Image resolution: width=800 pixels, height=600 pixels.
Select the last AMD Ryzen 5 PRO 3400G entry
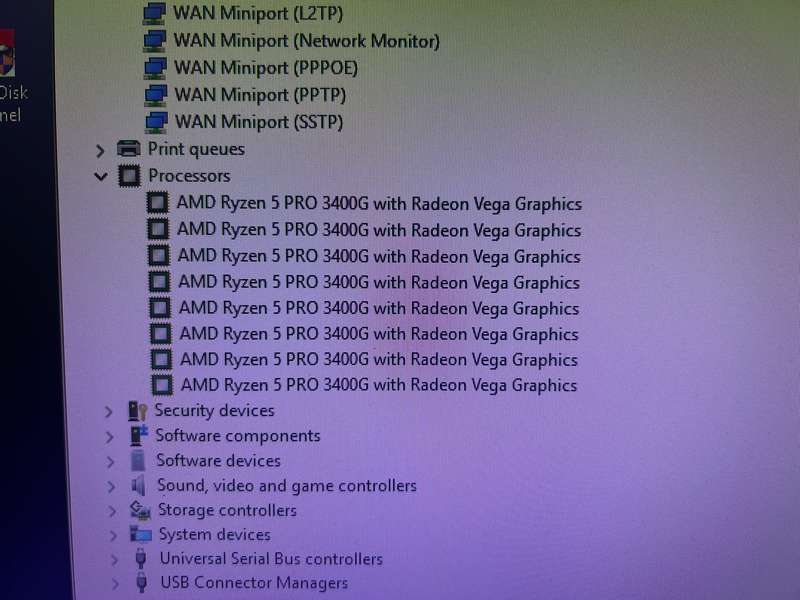click(379, 385)
